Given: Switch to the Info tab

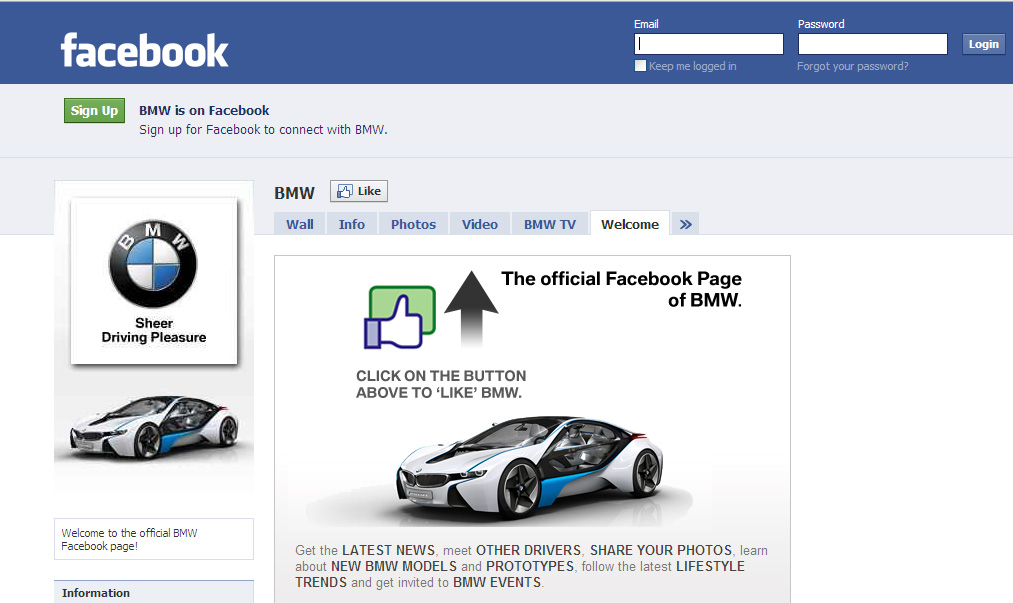Looking at the screenshot, I should point(352,224).
